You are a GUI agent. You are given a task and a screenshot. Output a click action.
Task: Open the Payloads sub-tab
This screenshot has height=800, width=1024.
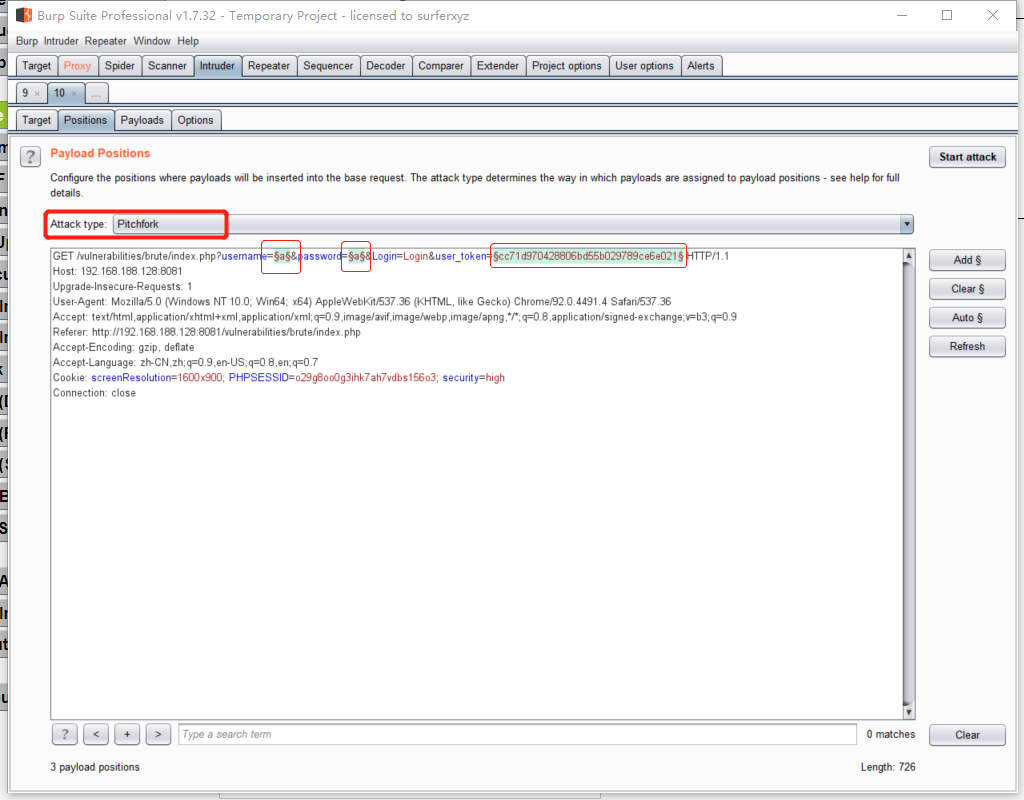[x=142, y=120]
